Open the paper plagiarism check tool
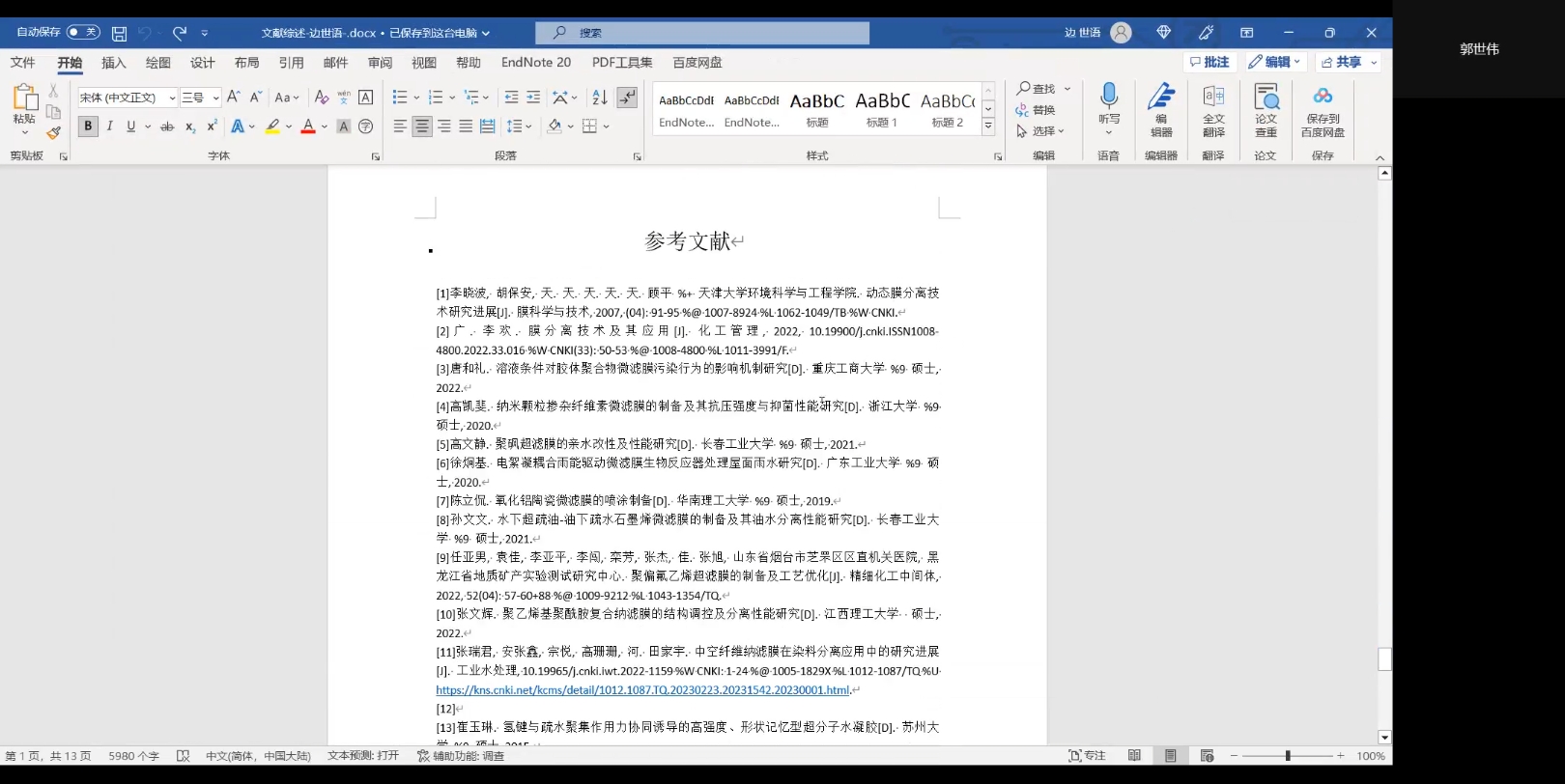The image size is (1565, 784). click(x=1266, y=109)
